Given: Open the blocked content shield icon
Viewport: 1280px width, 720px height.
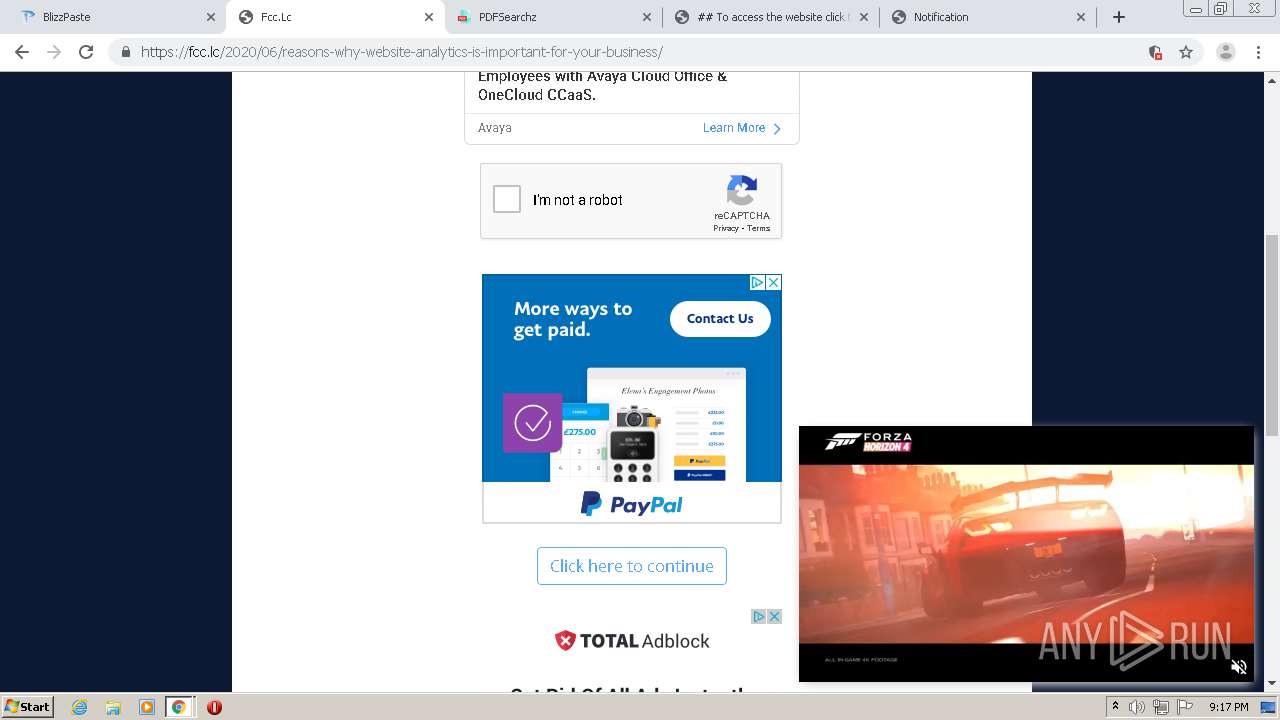Looking at the screenshot, I should pos(1155,52).
